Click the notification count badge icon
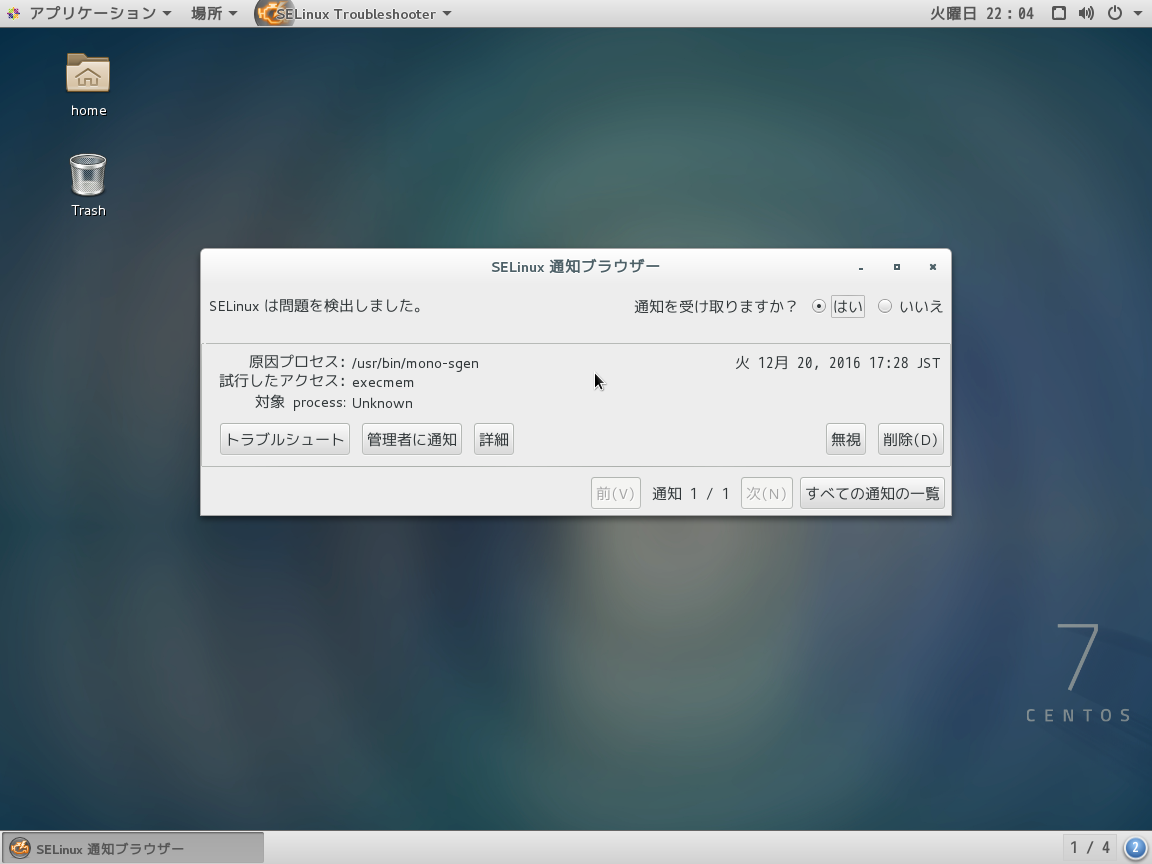This screenshot has height=864, width=1152. 1135,848
